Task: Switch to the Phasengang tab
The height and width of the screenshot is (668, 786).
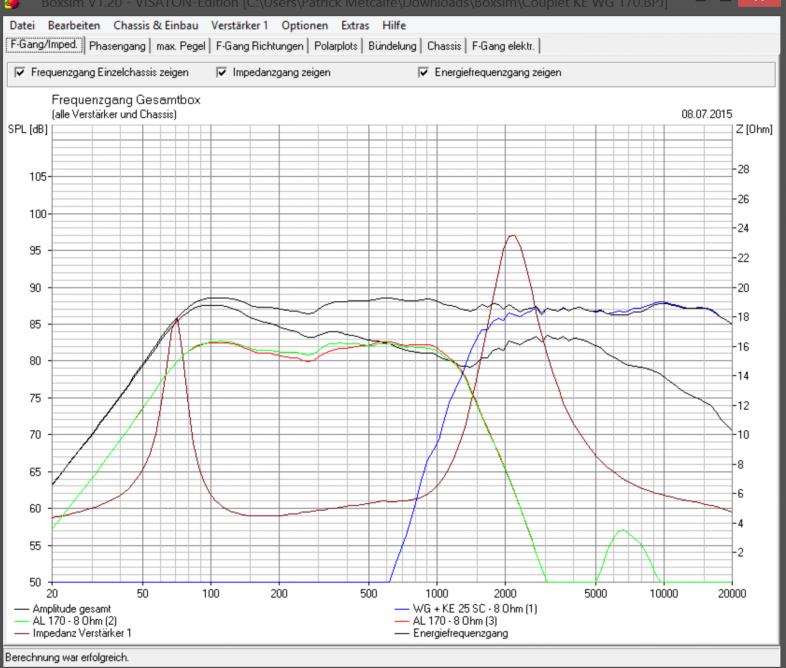Action: click(117, 46)
